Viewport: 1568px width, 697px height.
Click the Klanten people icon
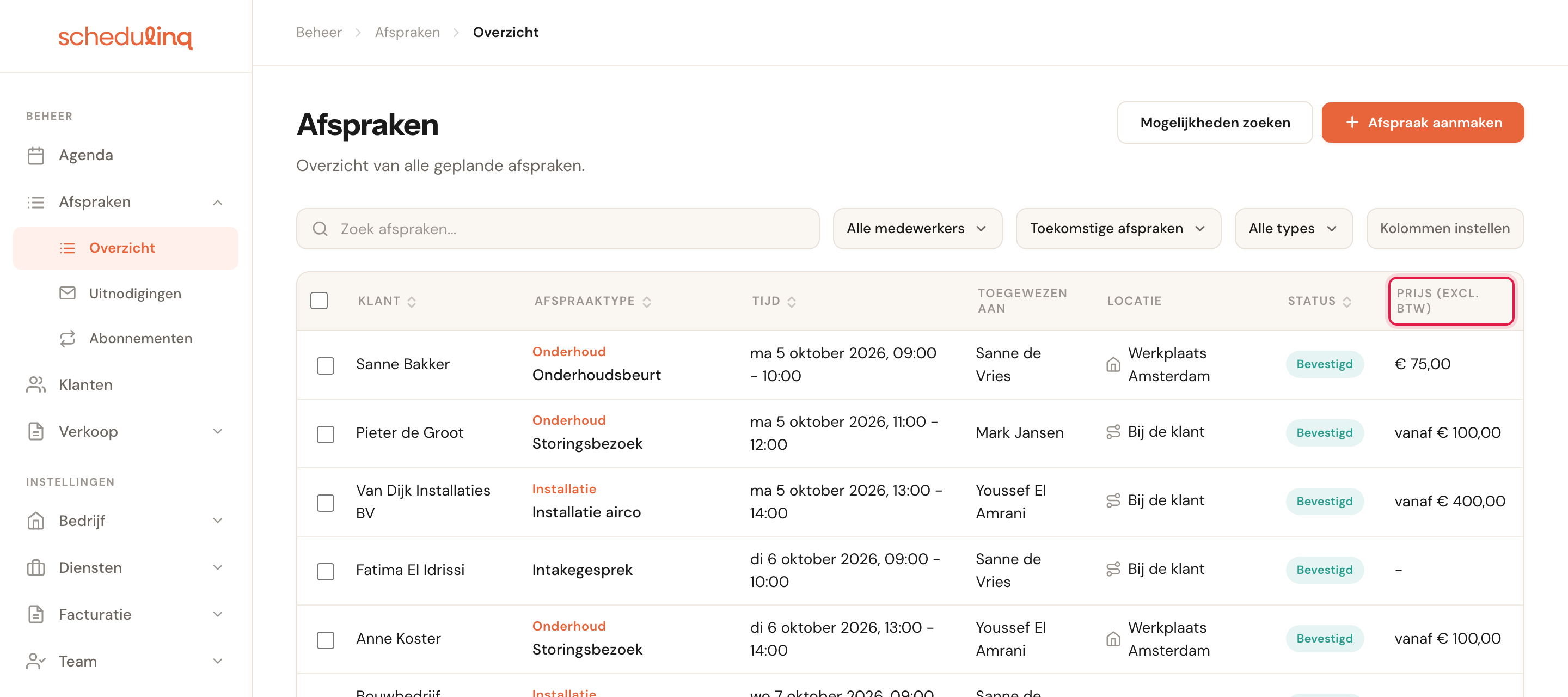coord(36,385)
